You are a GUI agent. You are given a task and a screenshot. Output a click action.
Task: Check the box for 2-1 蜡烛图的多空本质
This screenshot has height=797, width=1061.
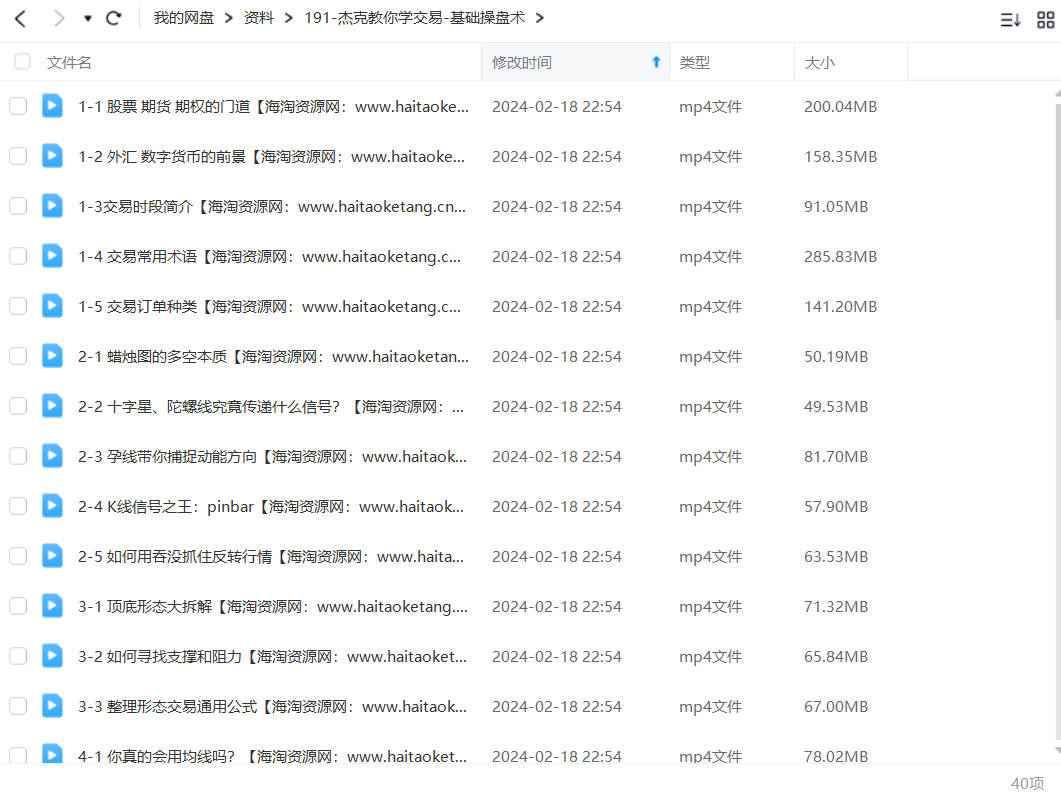point(18,357)
